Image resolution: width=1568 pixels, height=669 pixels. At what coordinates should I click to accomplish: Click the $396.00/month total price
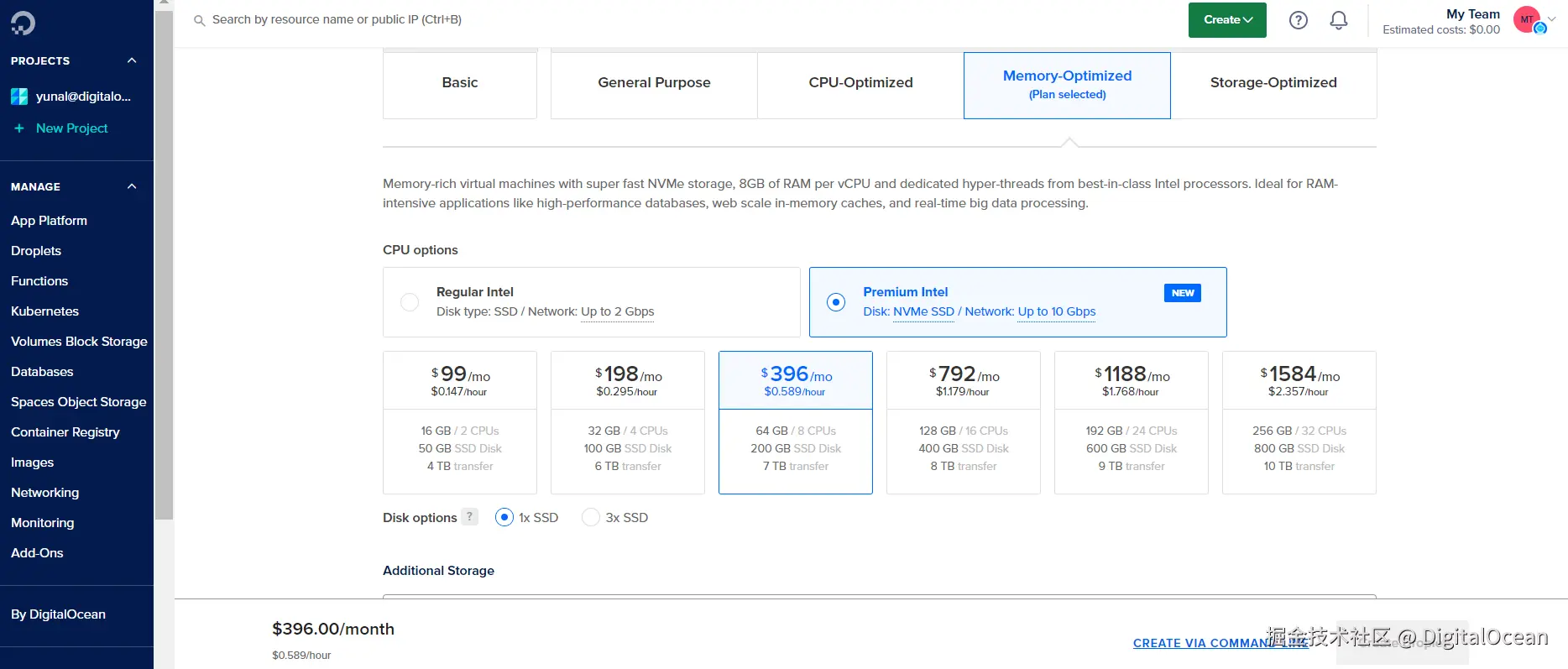[333, 630]
